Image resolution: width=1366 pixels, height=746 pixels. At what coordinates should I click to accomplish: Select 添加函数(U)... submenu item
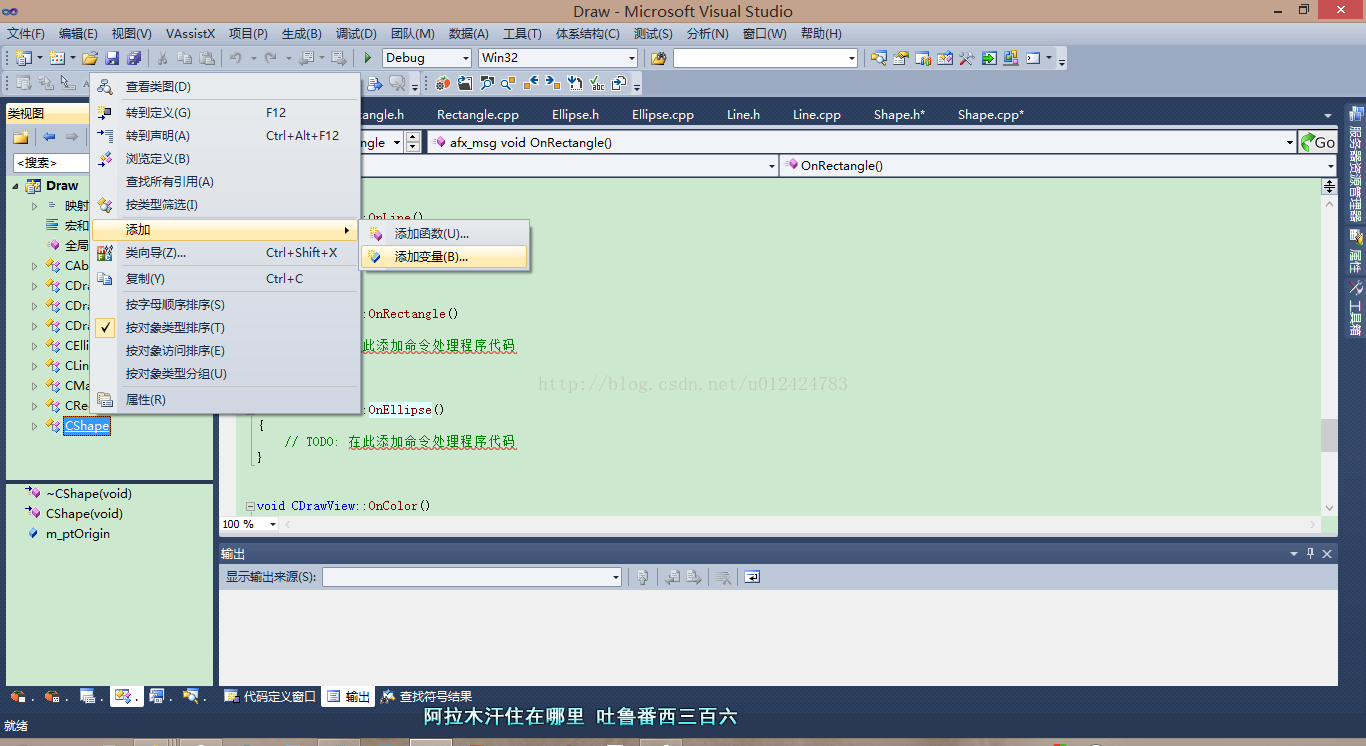(444, 234)
